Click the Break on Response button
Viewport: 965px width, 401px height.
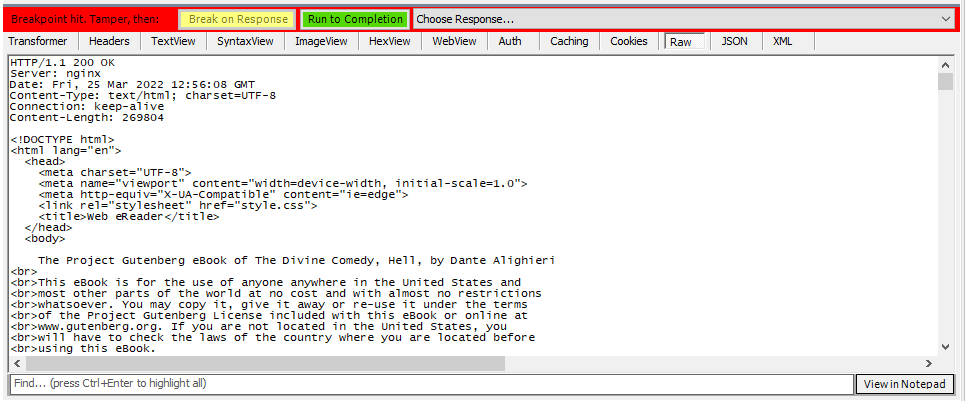tap(238, 19)
